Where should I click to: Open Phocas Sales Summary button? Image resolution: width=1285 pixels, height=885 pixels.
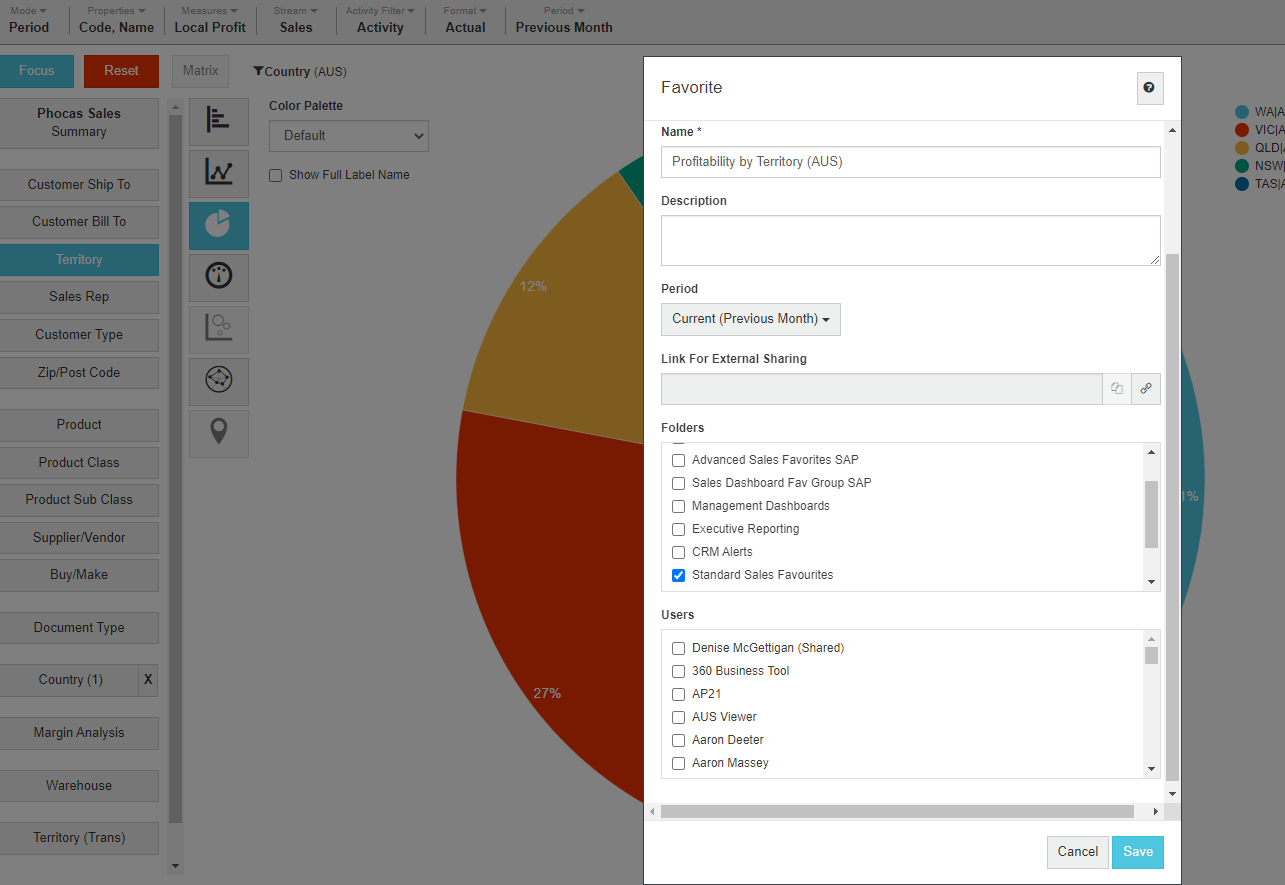tap(79, 123)
